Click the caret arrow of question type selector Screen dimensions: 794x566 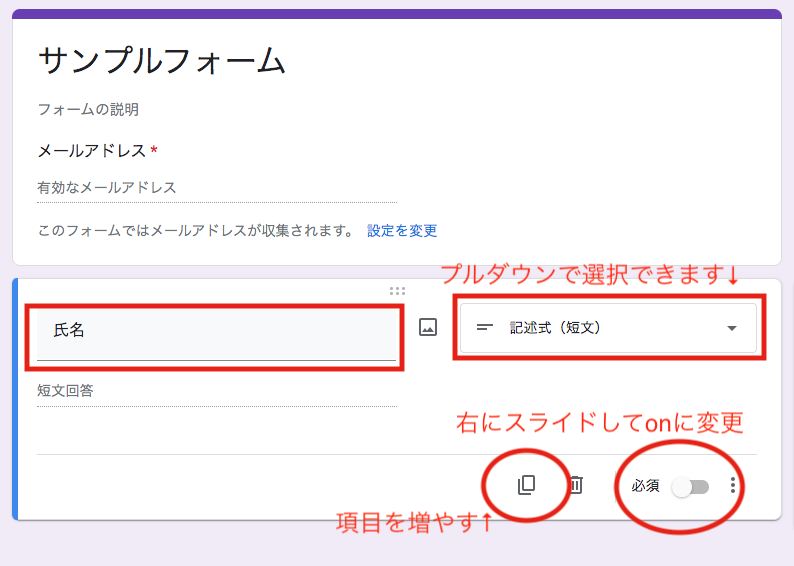click(732, 328)
